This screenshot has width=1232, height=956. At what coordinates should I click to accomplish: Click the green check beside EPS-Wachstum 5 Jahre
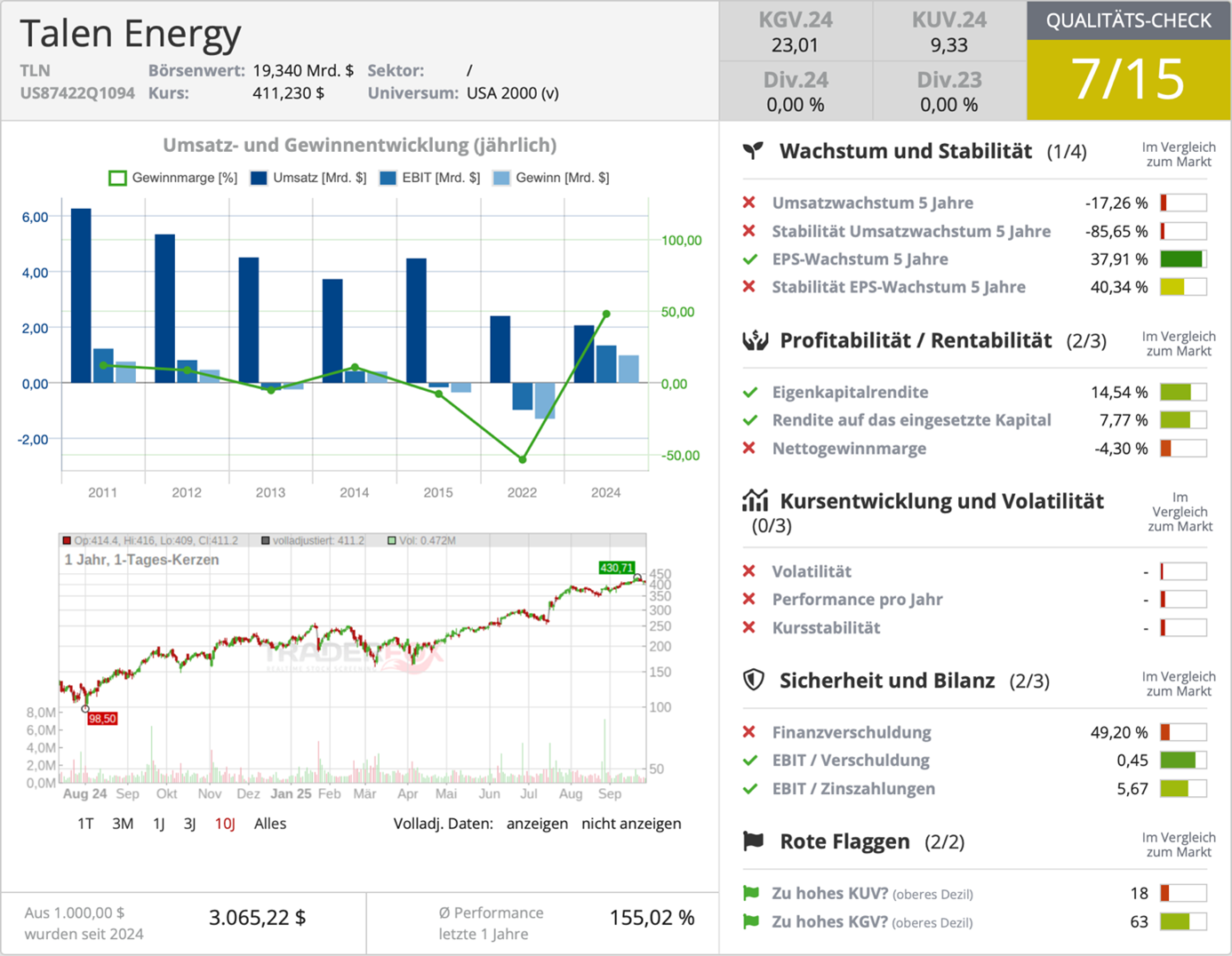point(750,259)
